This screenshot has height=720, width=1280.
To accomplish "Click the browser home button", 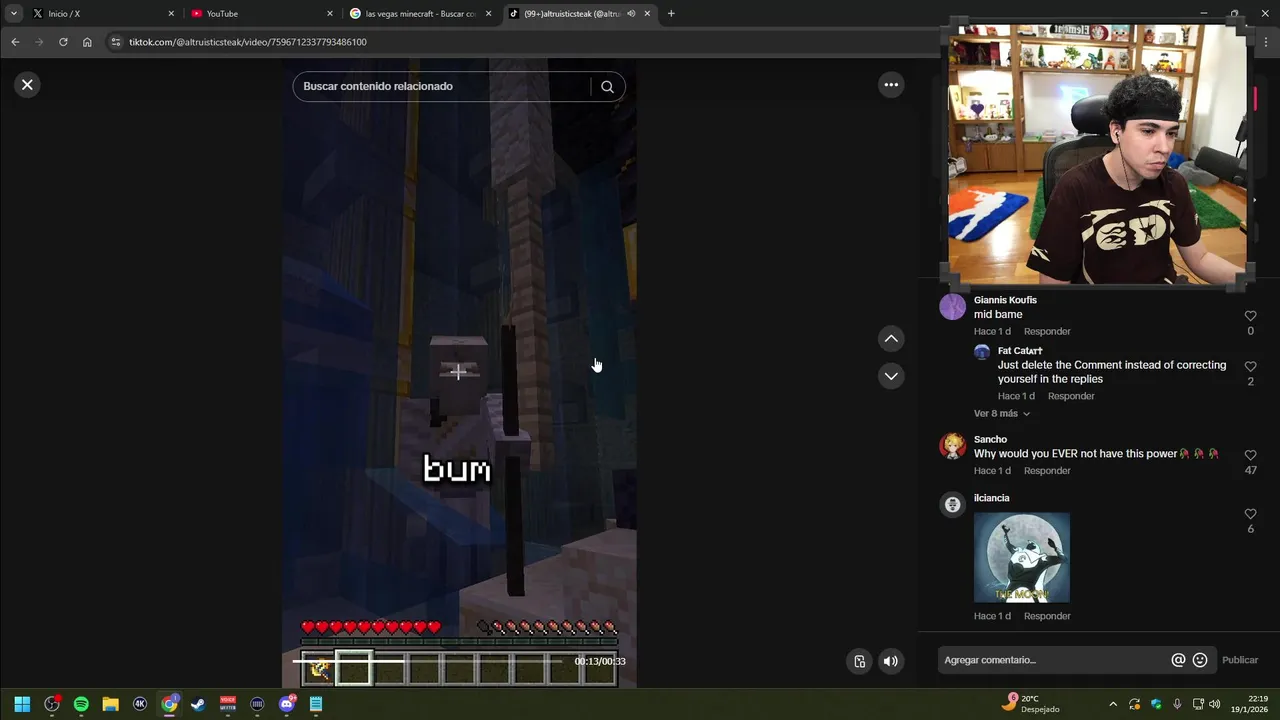I will click(x=87, y=42).
